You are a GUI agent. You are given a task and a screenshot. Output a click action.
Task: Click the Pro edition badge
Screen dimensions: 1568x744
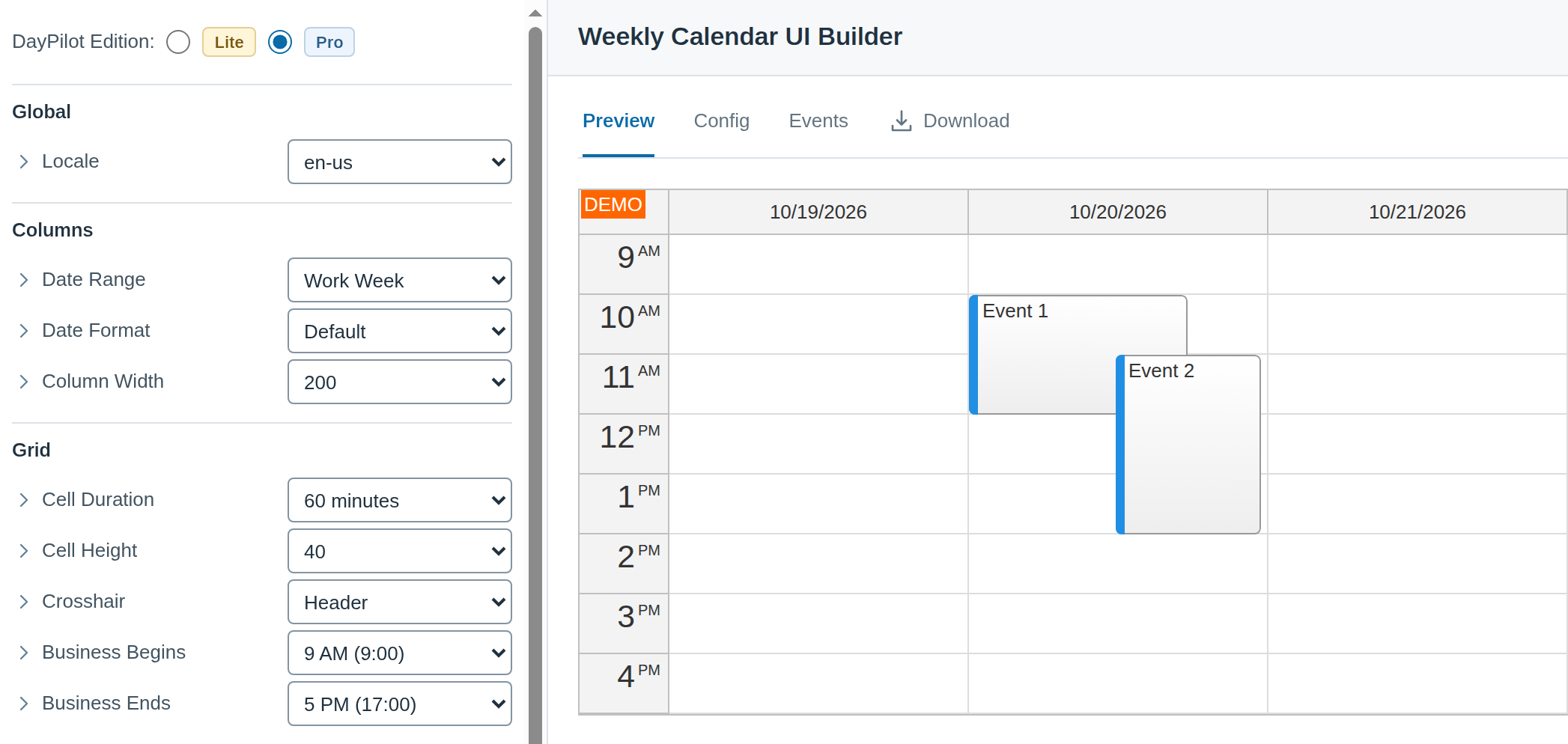point(329,42)
